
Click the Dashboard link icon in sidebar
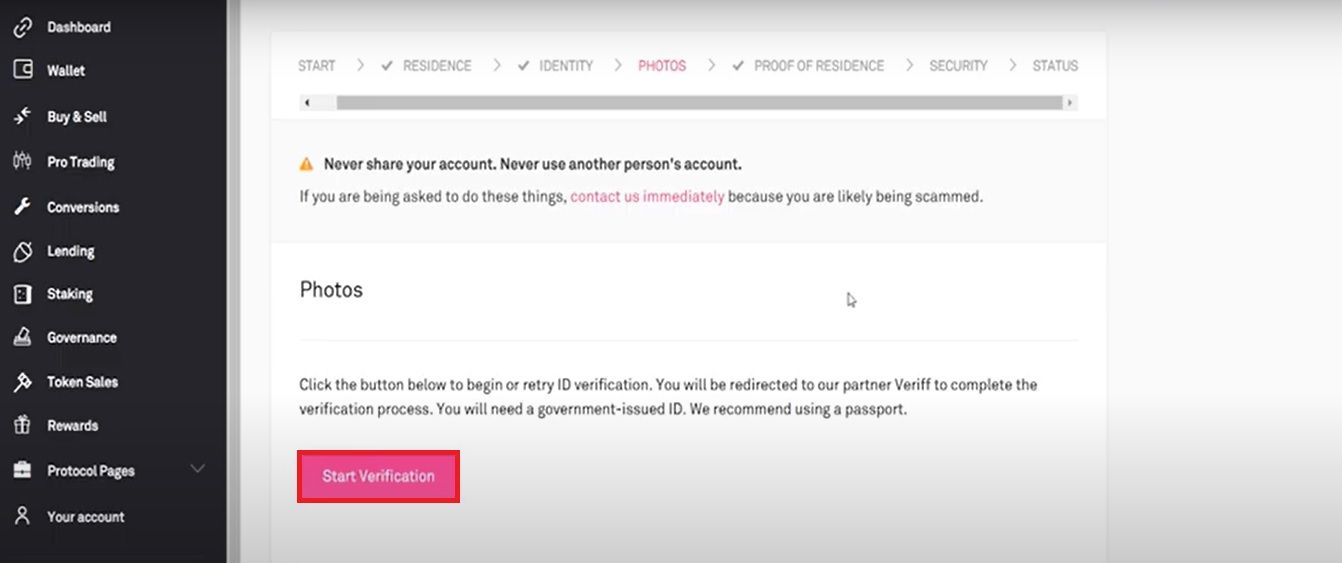(22, 27)
